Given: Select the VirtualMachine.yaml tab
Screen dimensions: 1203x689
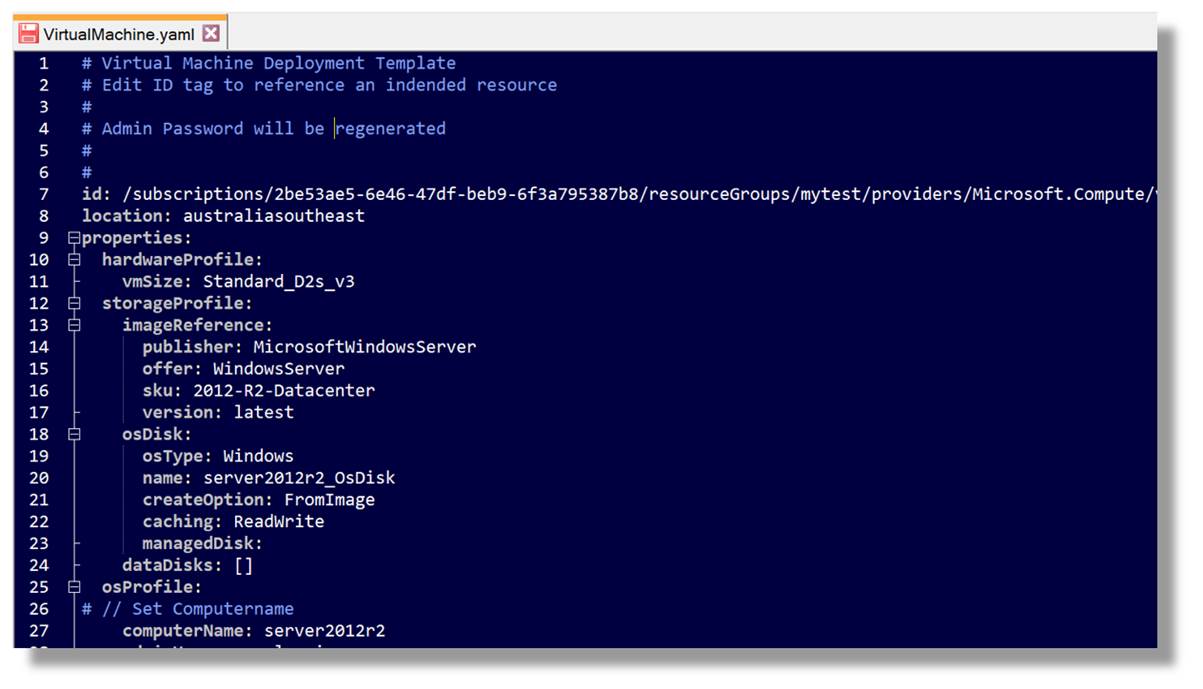Looking at the screenshot, I should point(120,33).
